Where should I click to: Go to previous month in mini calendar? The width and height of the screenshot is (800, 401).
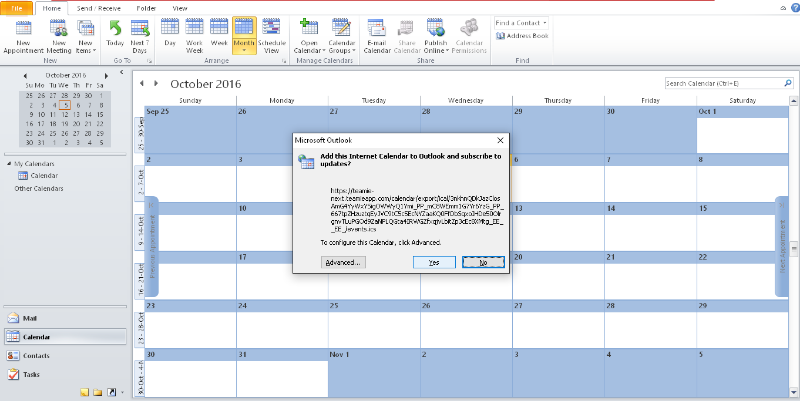click(x=25, y=76)
